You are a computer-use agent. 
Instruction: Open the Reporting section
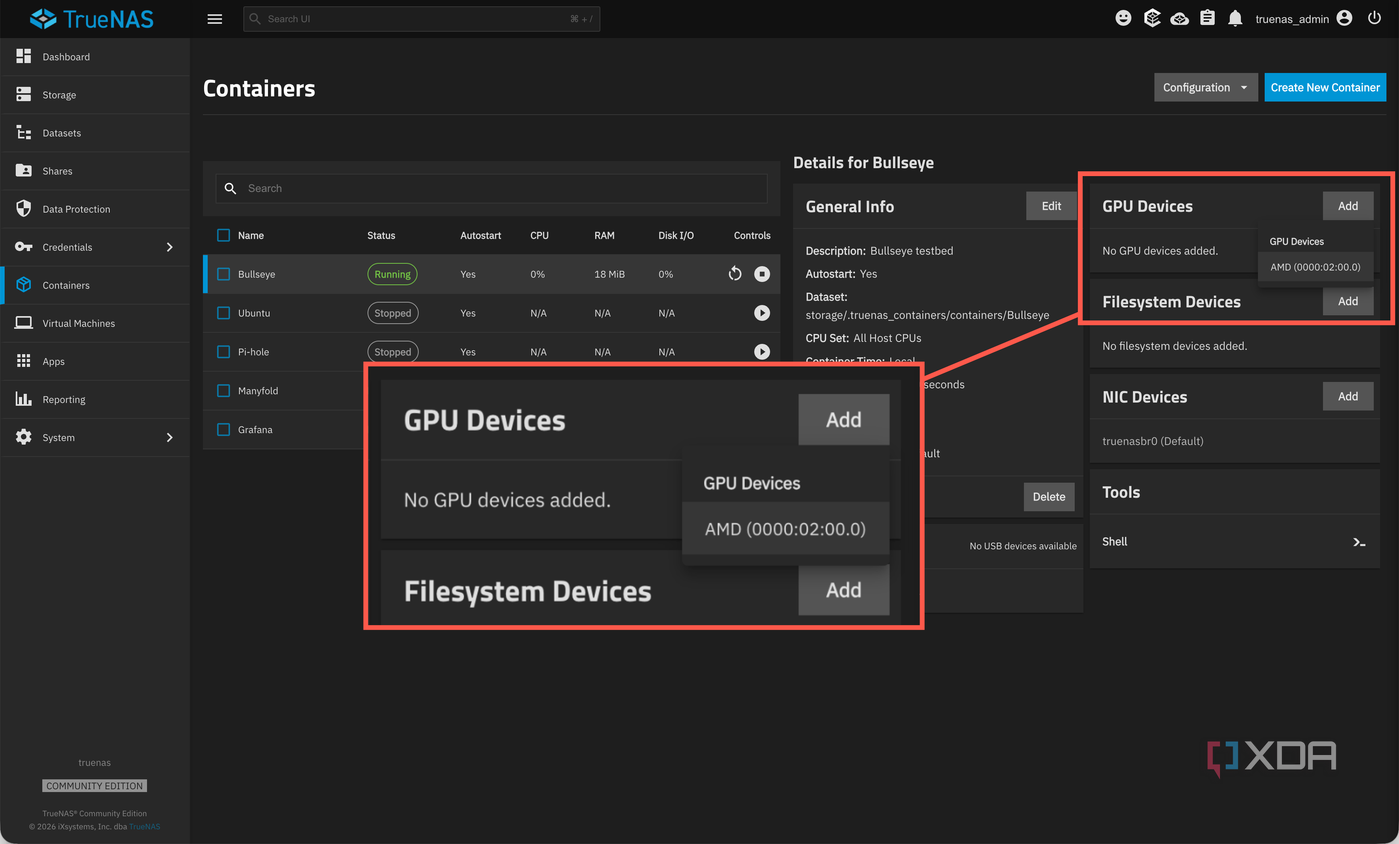tap(95, 400)
